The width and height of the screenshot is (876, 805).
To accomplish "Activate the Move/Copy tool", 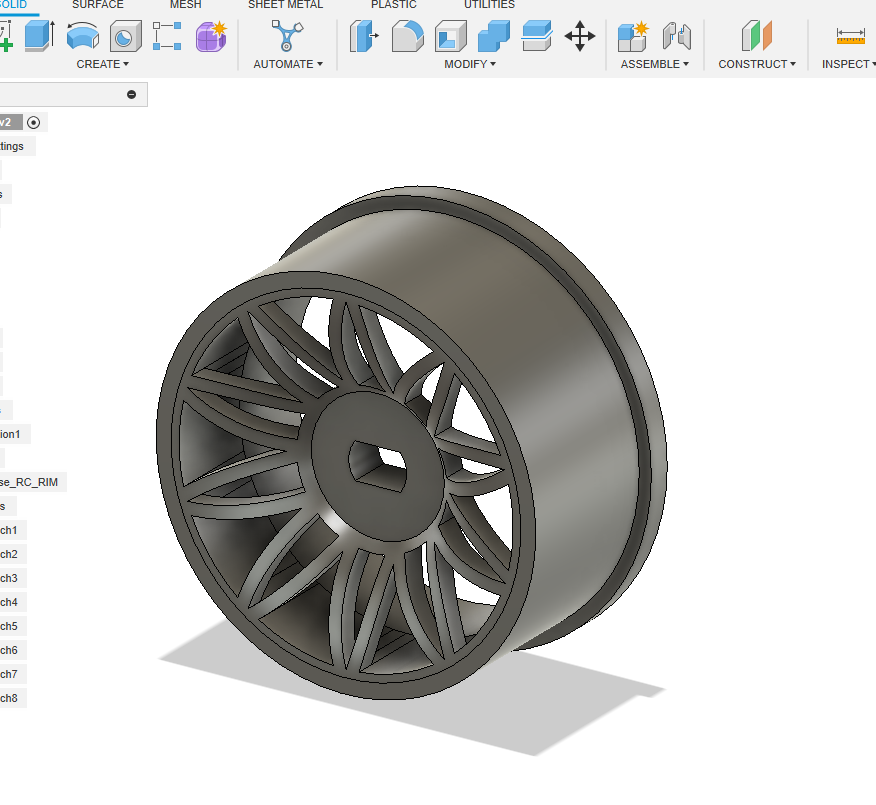I will pos(581,36).
